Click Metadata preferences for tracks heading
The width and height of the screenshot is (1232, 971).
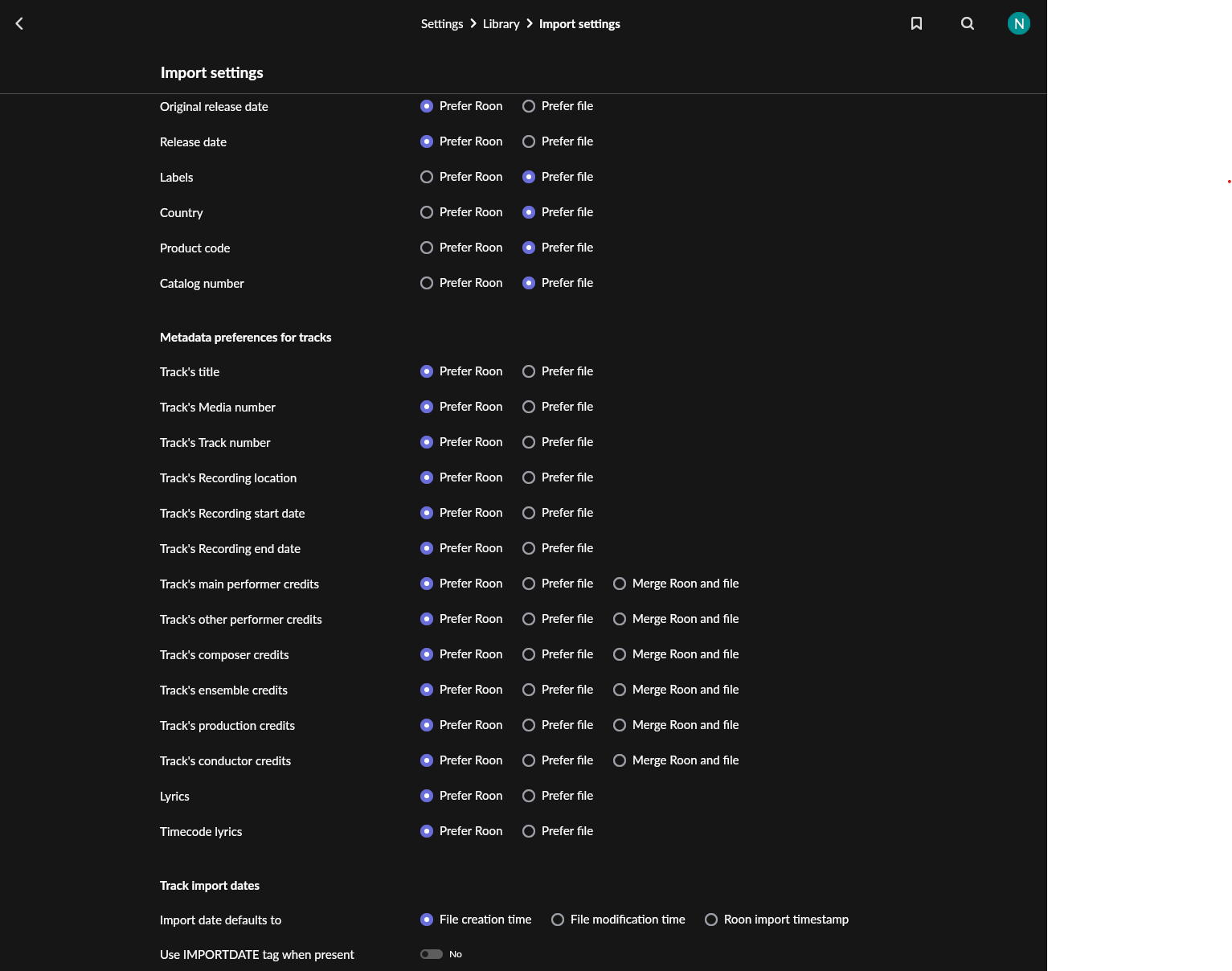pyautogui.click(x=245, y=338)
